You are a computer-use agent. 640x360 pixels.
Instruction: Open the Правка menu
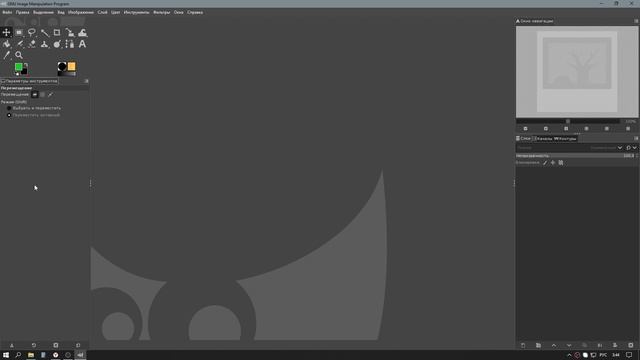click(22, 12)
